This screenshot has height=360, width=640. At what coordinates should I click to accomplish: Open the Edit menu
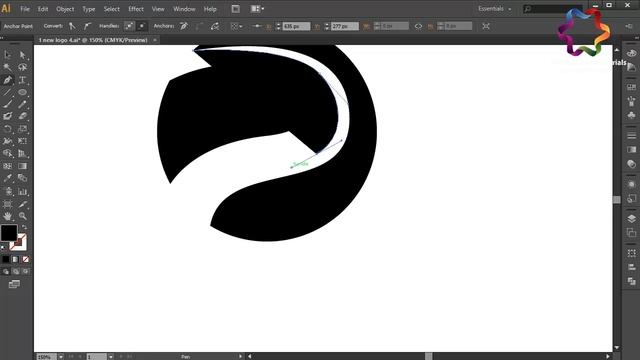pos(43,9)
